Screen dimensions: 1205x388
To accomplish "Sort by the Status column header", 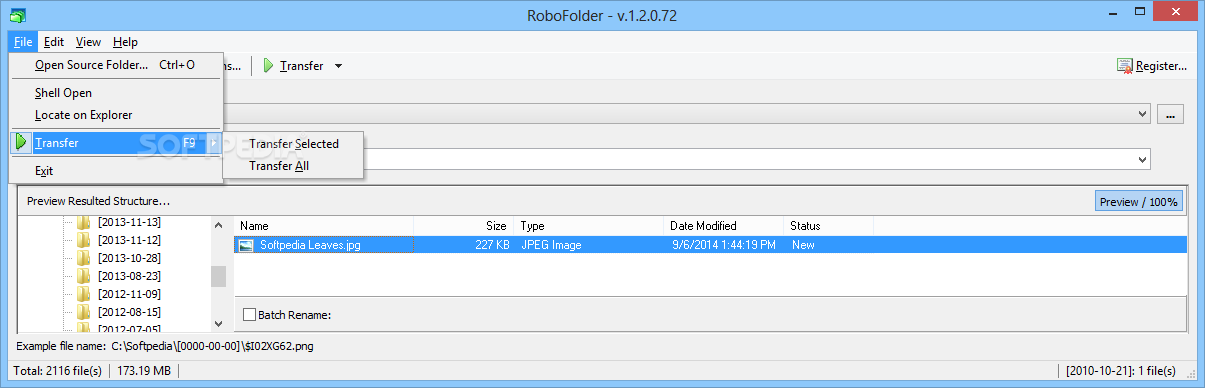I will click(829, 226).
